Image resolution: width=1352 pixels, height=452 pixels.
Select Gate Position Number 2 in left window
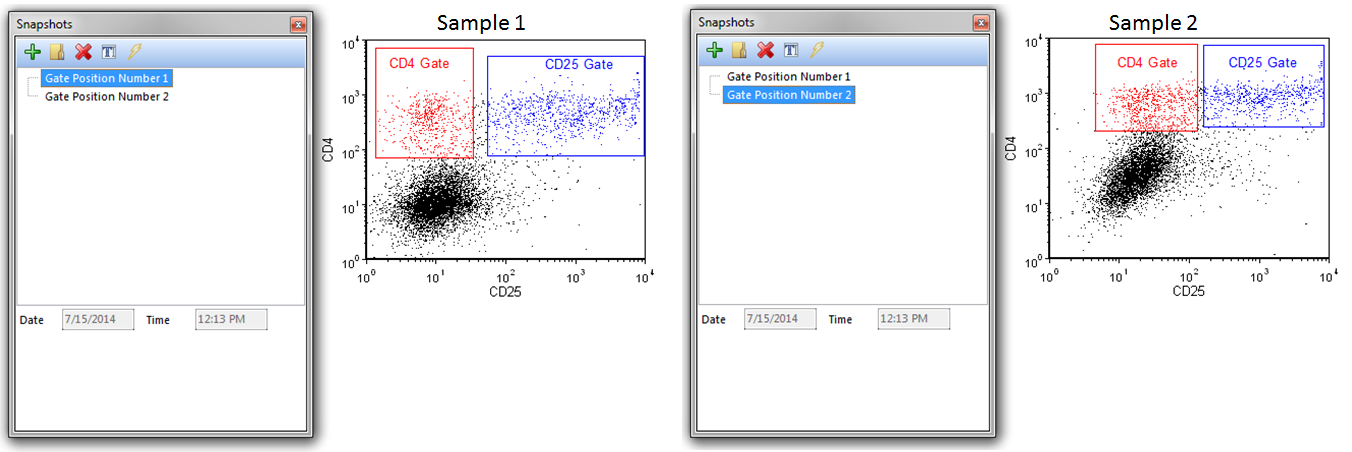pyautogui.click(x=107, y=97)
